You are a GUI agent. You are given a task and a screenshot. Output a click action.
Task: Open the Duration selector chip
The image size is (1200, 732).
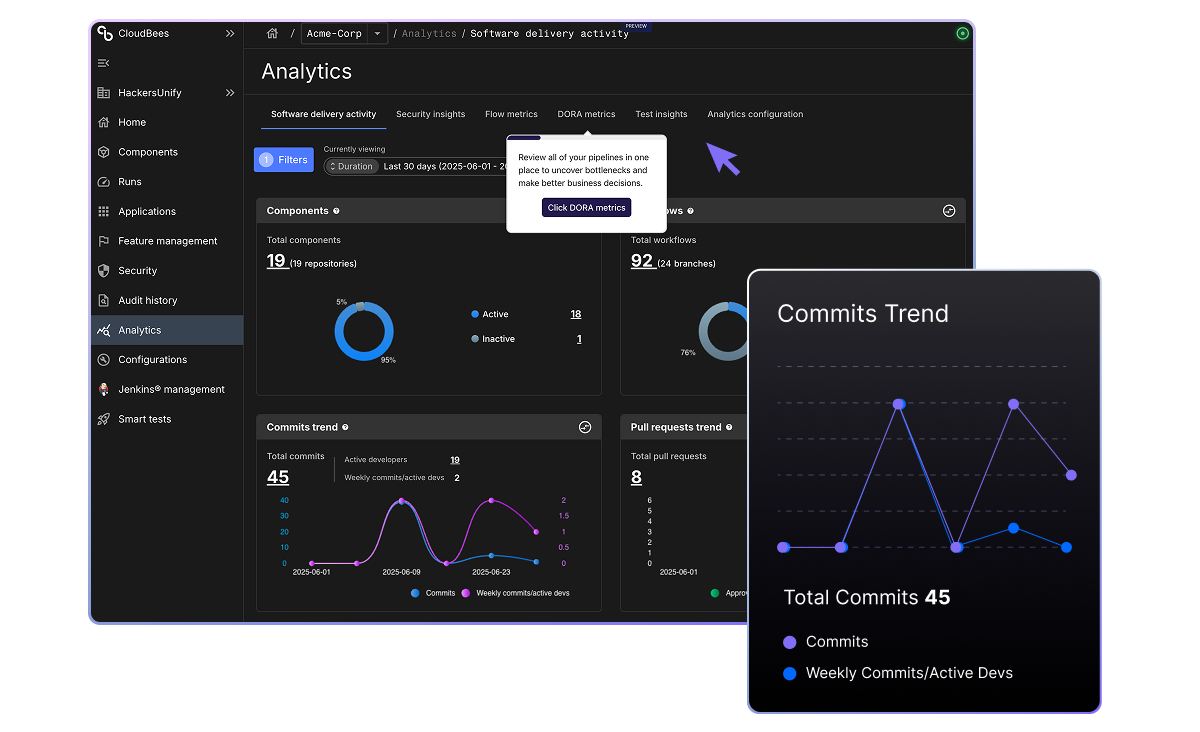pos(351,166)
